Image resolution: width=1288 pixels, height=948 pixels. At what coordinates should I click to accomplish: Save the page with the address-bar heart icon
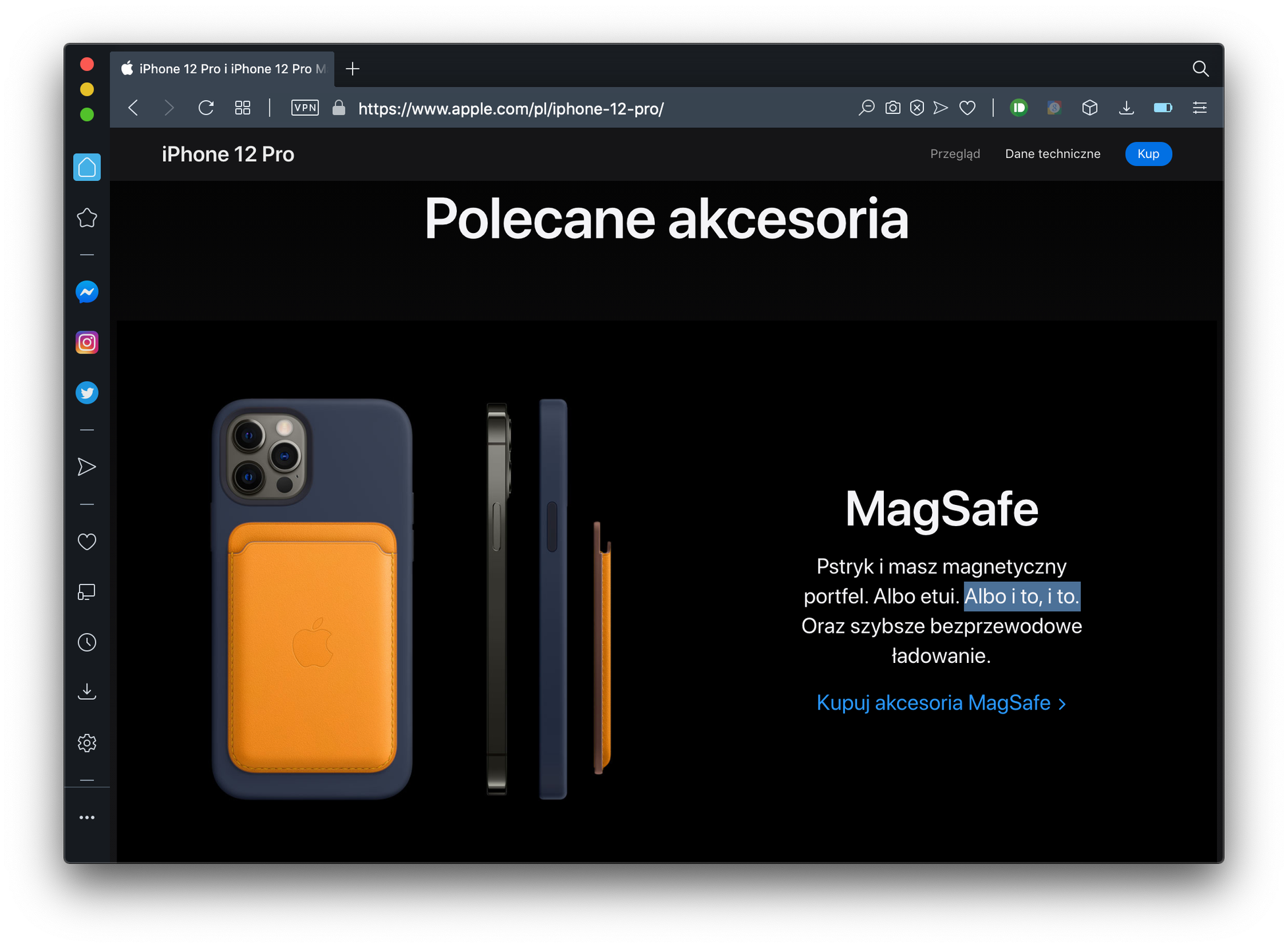tap(967, 108)
